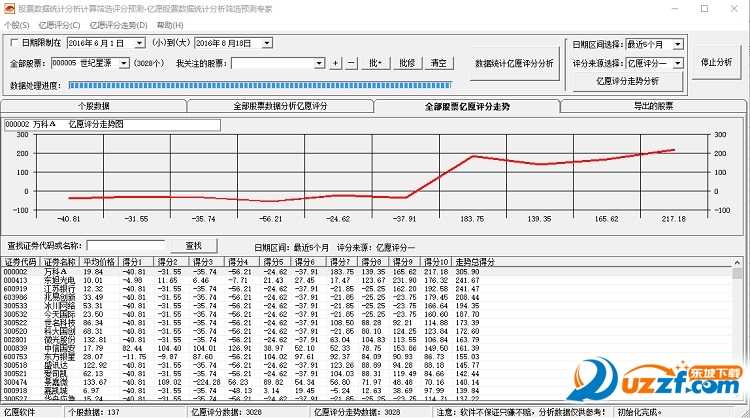Click the plus button to add stock

click(335, 63)
